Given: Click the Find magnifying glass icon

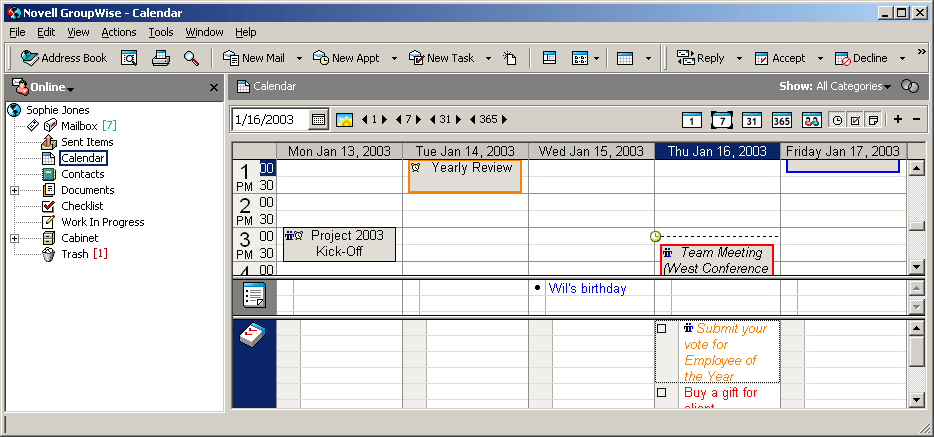Looking at the screenshot, I should point(191,58).
